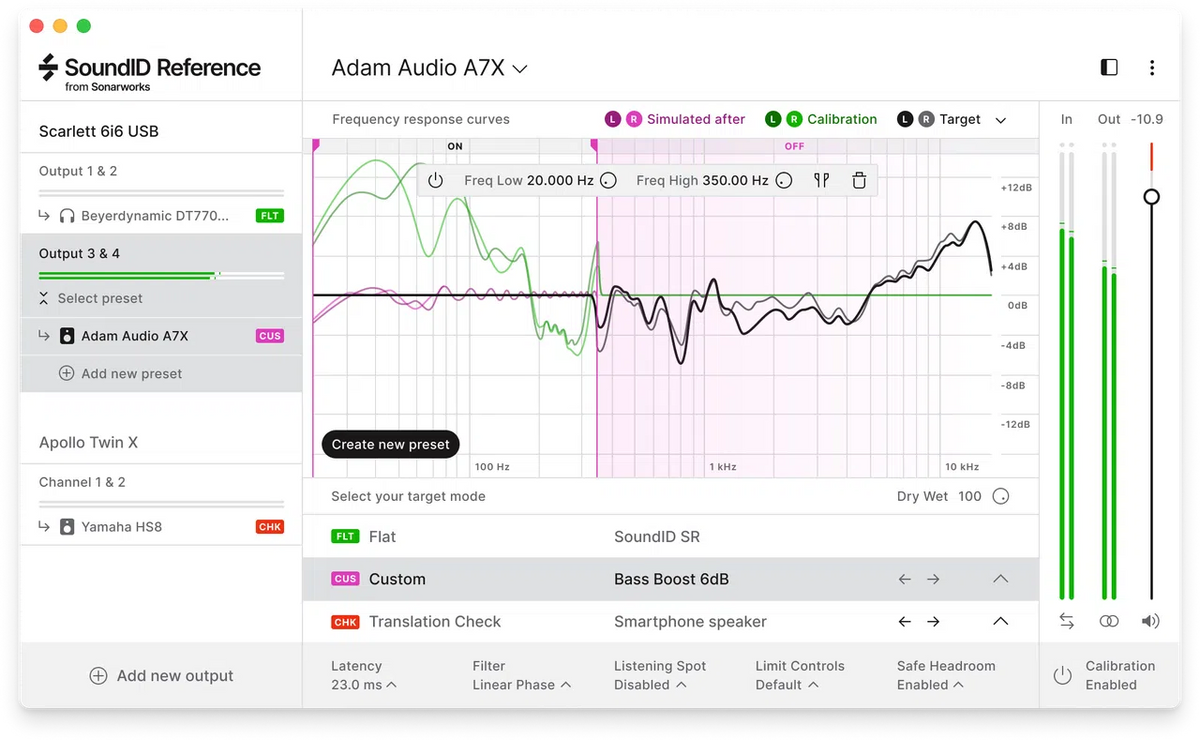Viewport: 1200px width, 740px height.
Task: Click the next arrow on Smartphone speaker
Action: click(933, 621)
